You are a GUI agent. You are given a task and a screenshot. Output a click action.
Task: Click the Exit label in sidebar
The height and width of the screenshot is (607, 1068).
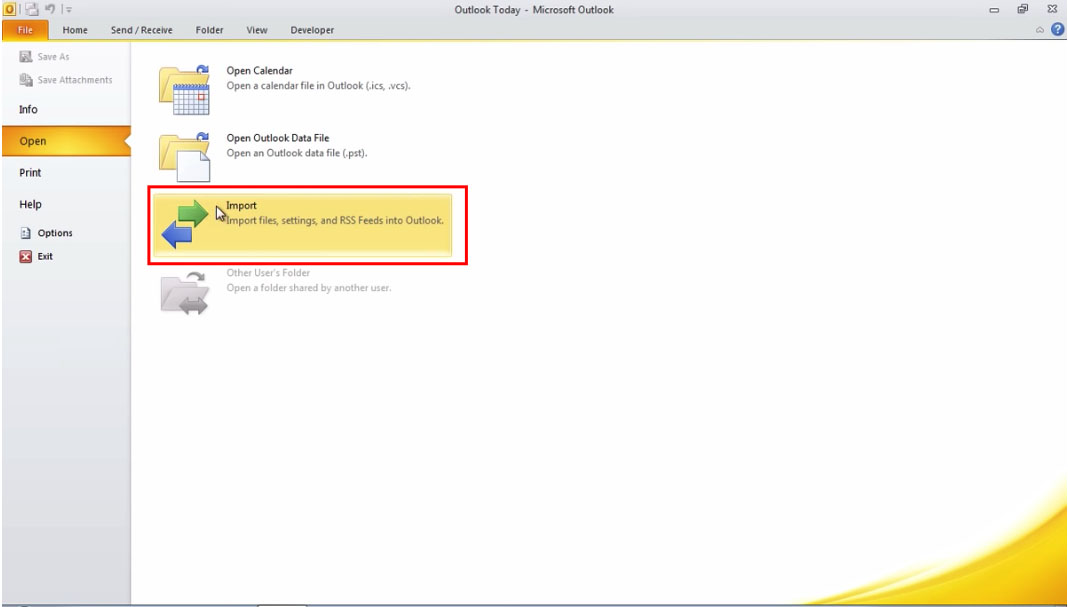[45, 256]
